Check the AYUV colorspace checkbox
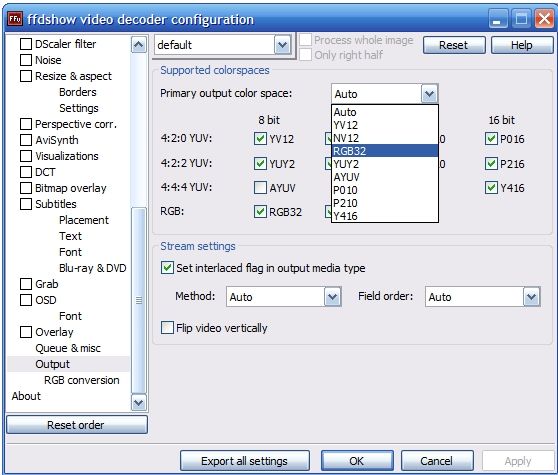This screenshot has height=475, width=558. 260,188
